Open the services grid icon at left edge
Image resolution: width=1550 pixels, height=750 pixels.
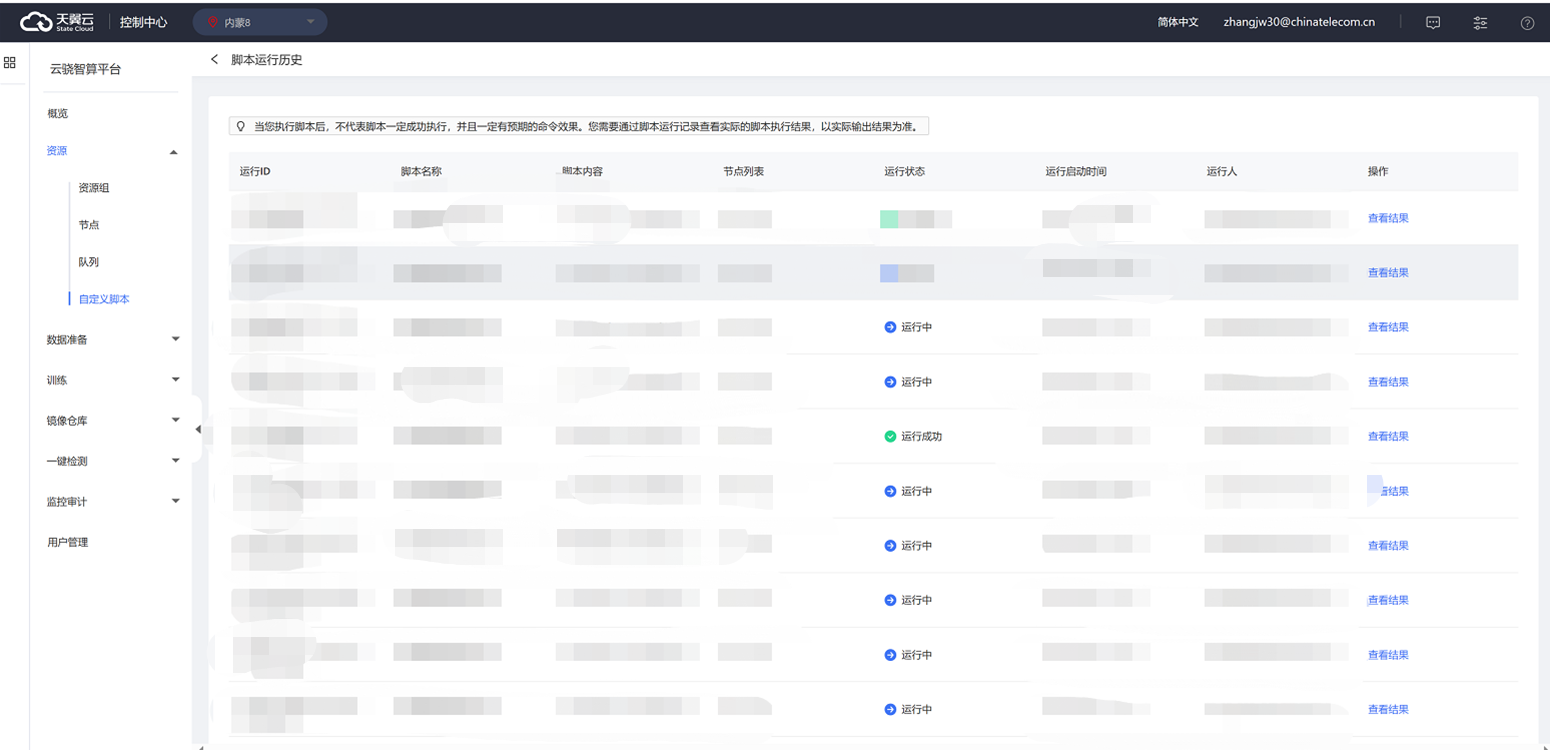coord(10,62)
